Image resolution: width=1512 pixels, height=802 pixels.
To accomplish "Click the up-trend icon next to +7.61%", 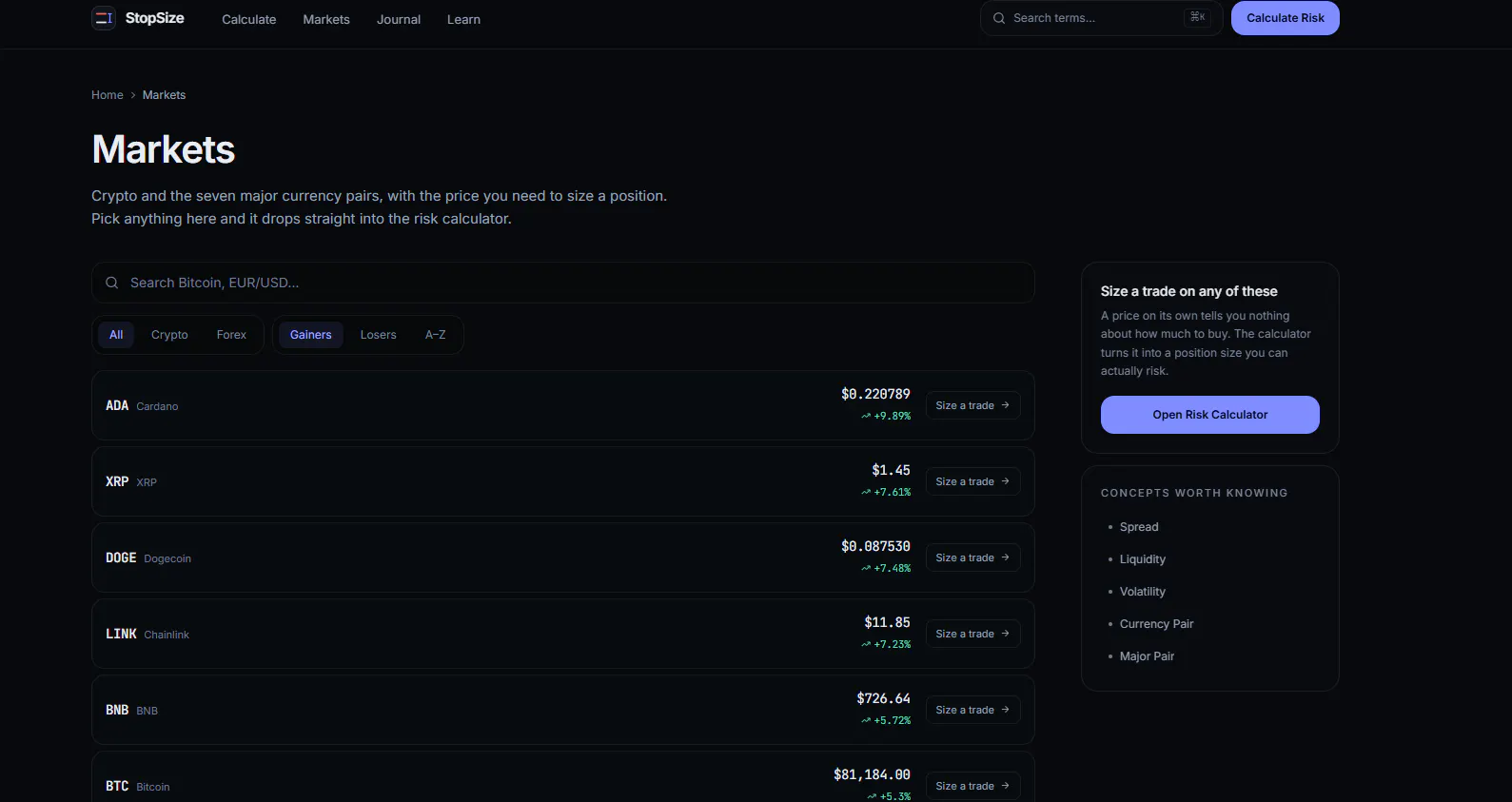I will pyautogui.click(x=866, y=492).
